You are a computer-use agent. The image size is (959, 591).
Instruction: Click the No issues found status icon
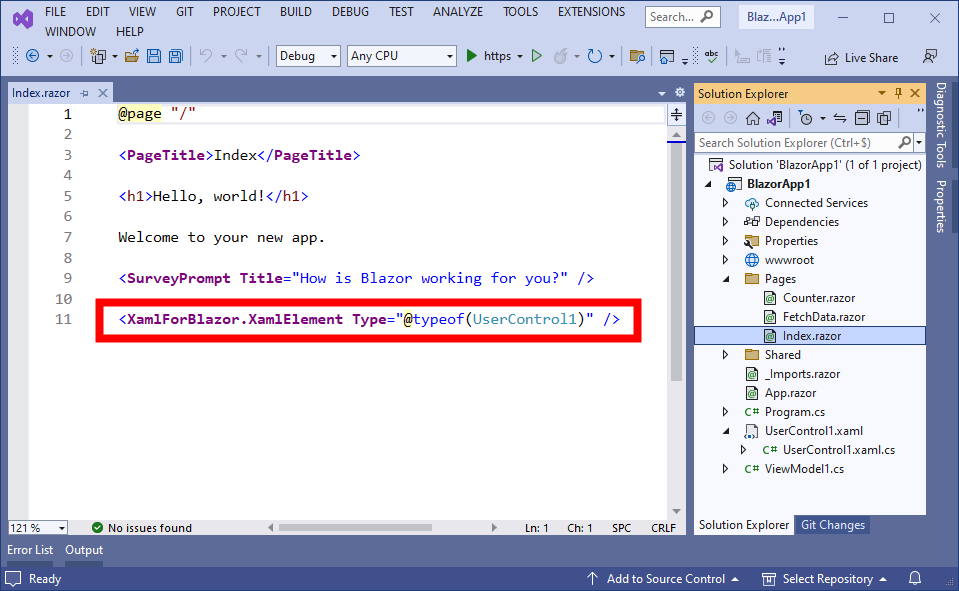click(x=96, y=527)
